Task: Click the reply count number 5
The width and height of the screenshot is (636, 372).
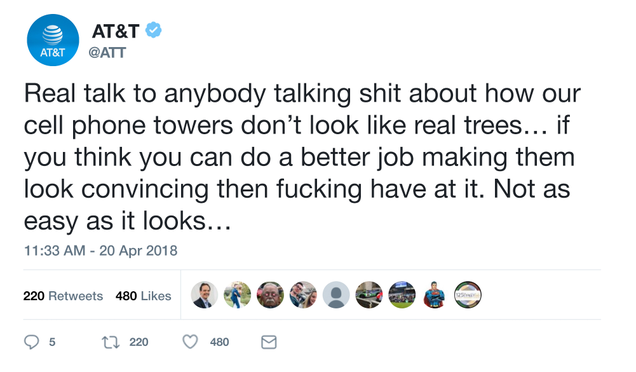Action: tap(52, 342)
